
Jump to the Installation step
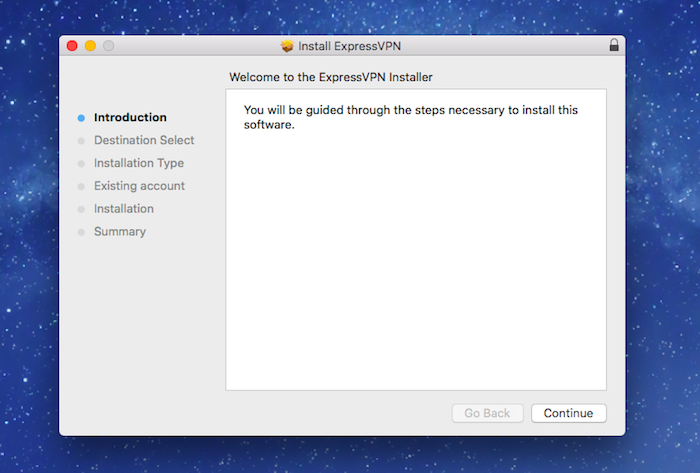(x=124, y=208)
